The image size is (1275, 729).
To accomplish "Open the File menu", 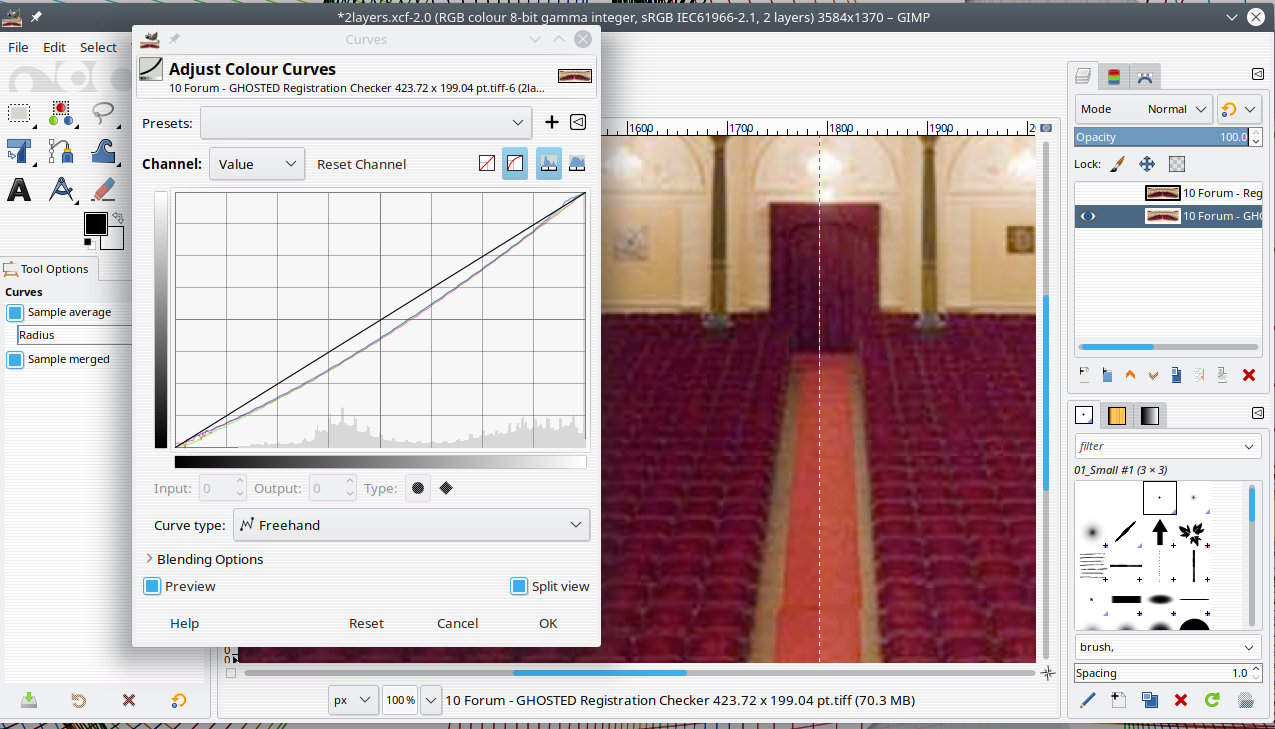I will 18,47.
